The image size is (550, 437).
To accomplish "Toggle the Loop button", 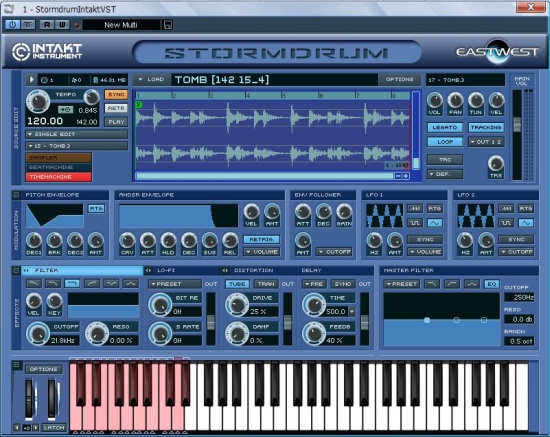I will click(x=445, y=142).
